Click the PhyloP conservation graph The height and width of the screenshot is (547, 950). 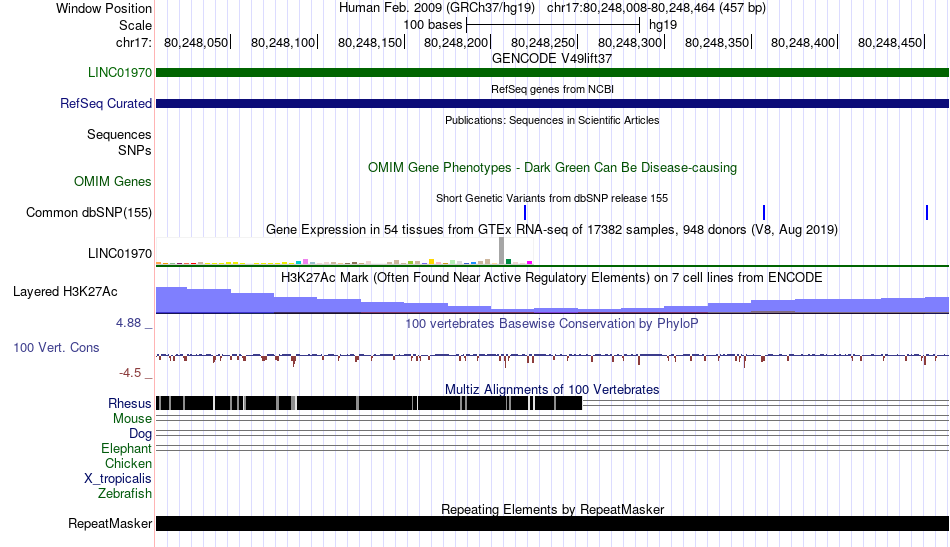tap(552, 359)
